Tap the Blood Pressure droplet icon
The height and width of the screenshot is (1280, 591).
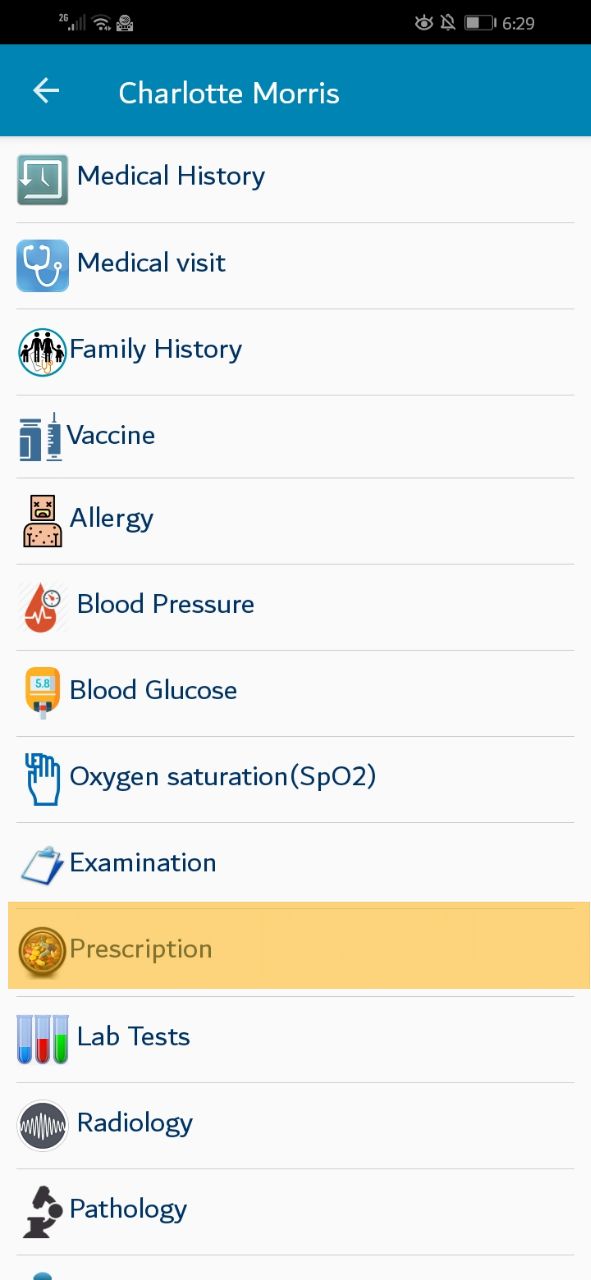pos(42,607)
